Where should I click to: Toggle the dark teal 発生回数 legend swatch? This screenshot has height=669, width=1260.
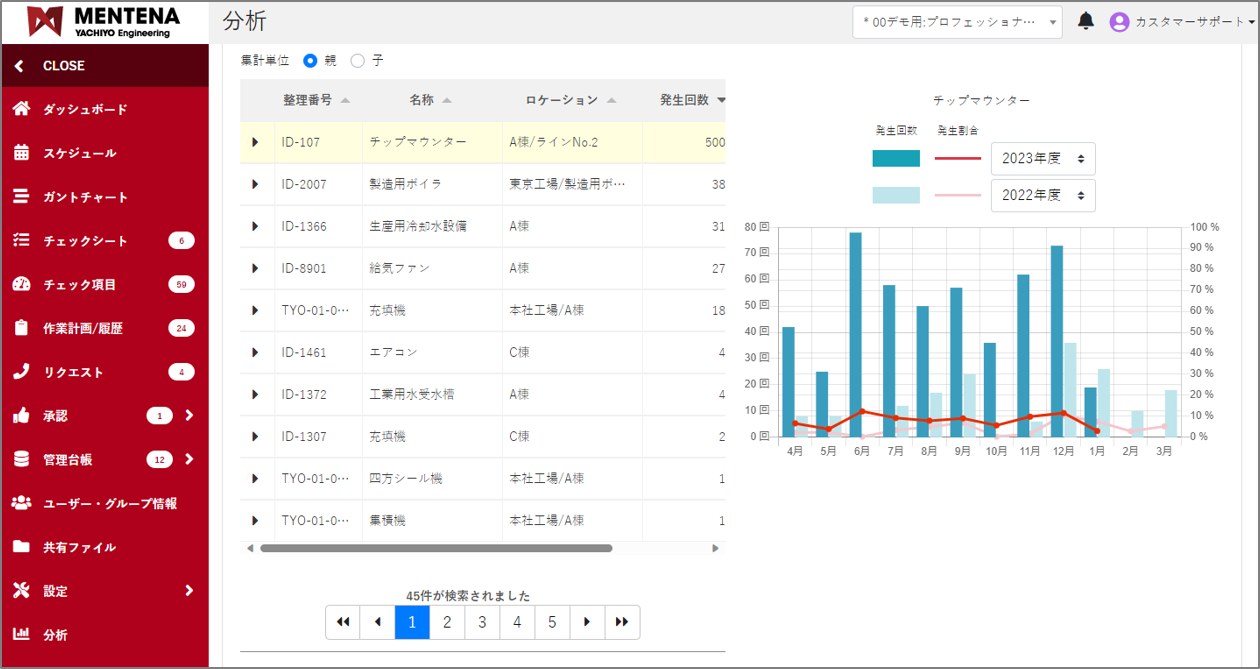click(895, 158)
